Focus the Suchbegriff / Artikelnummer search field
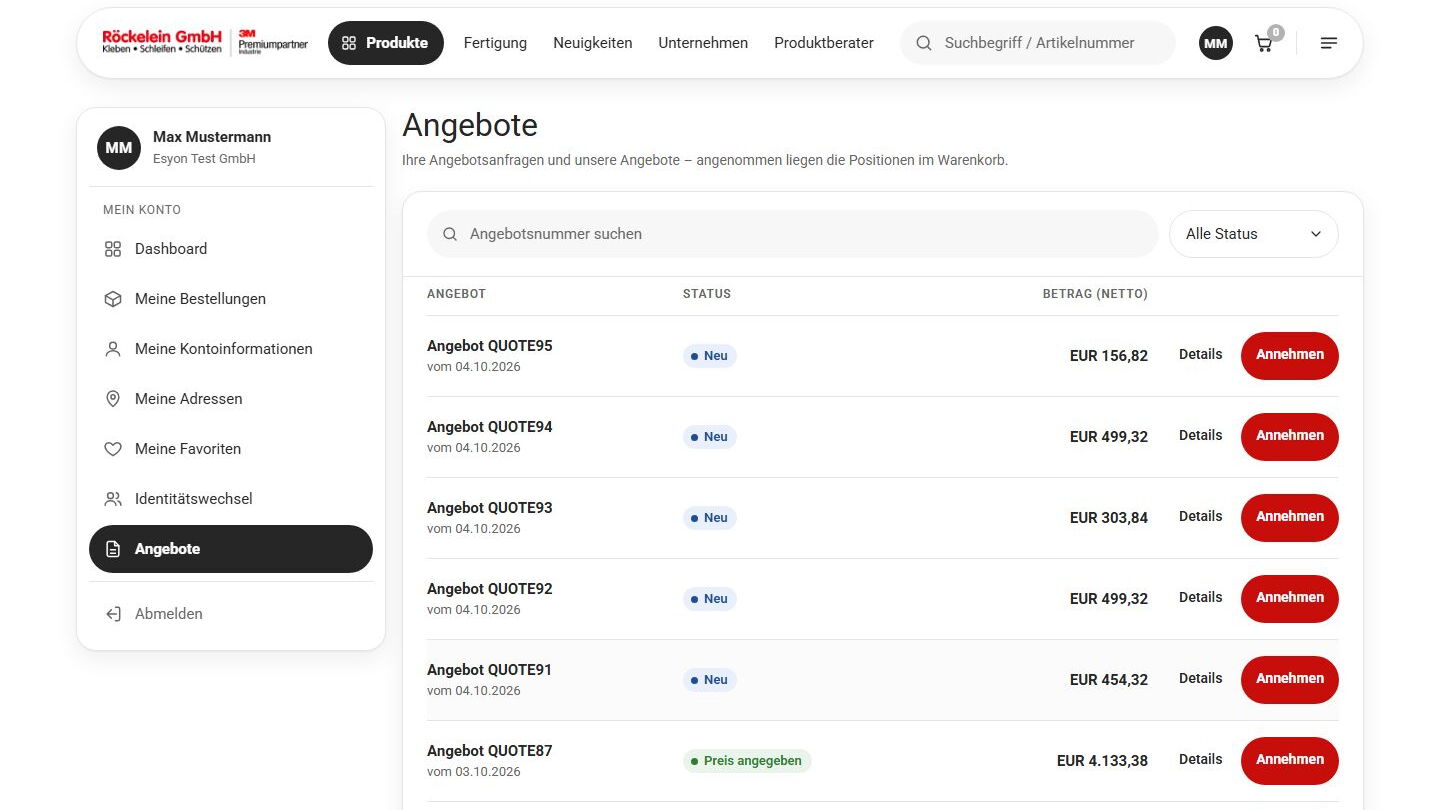This screenshot has width=1440, height=810. tap(1038, 43)
